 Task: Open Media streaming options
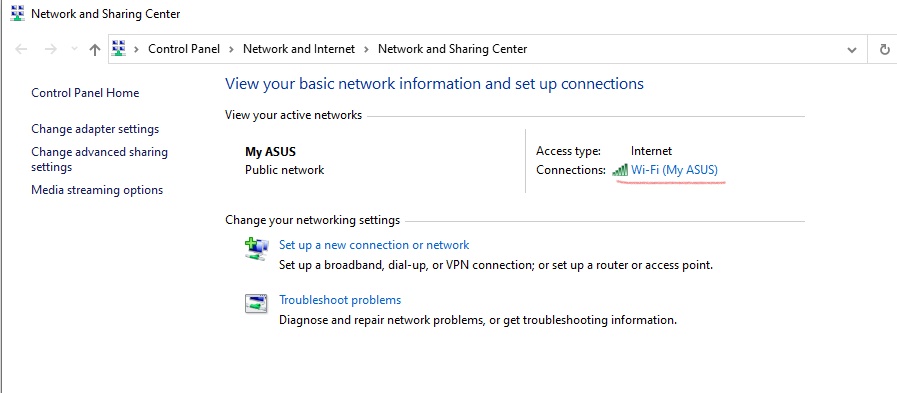pyautogui.click(x=97, y=190)
